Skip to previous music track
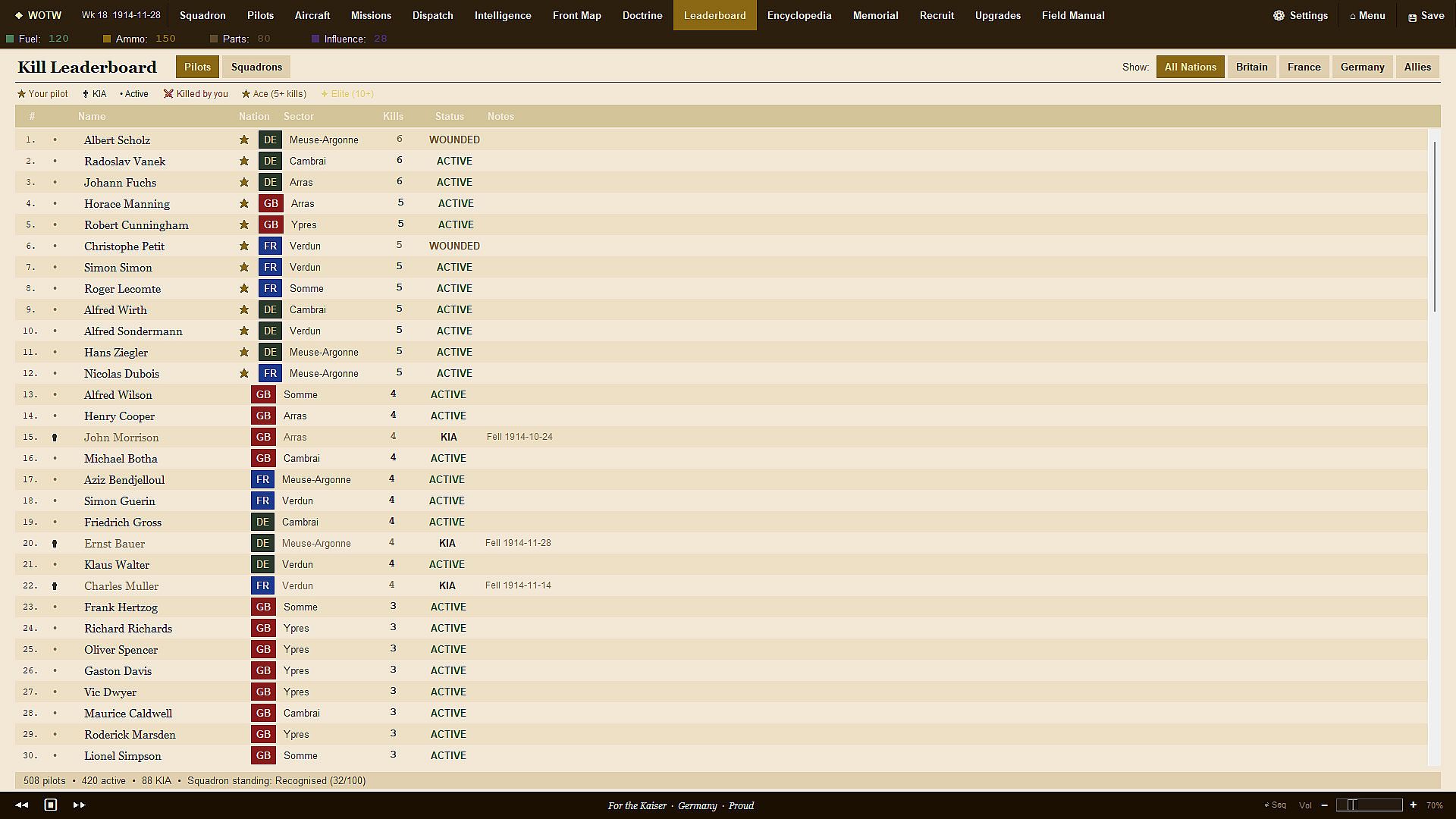Image resolution: width=1456 pixels, height=819 pixels. (22, 805)
